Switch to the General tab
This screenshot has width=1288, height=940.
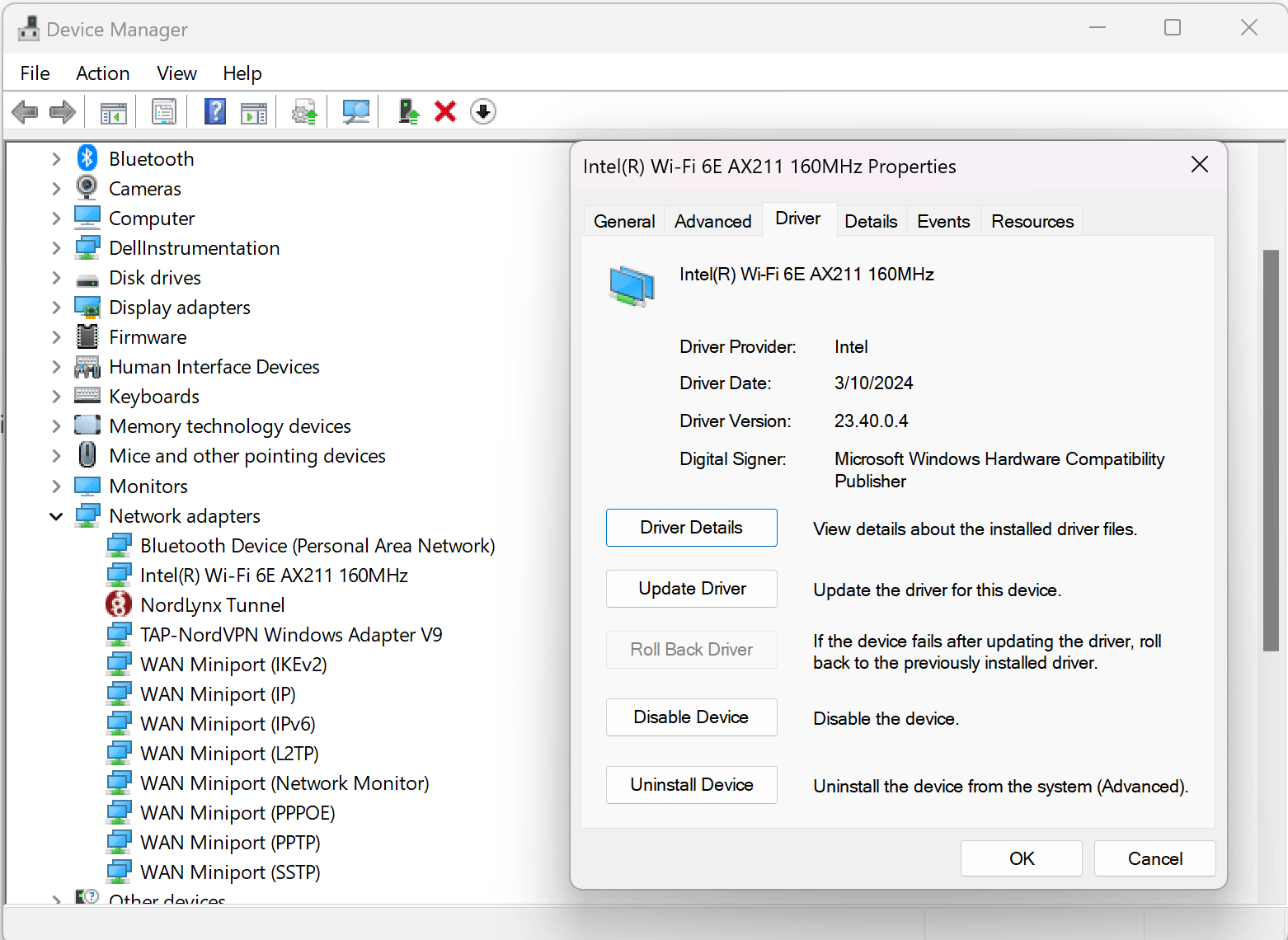(x=624, y=221)
